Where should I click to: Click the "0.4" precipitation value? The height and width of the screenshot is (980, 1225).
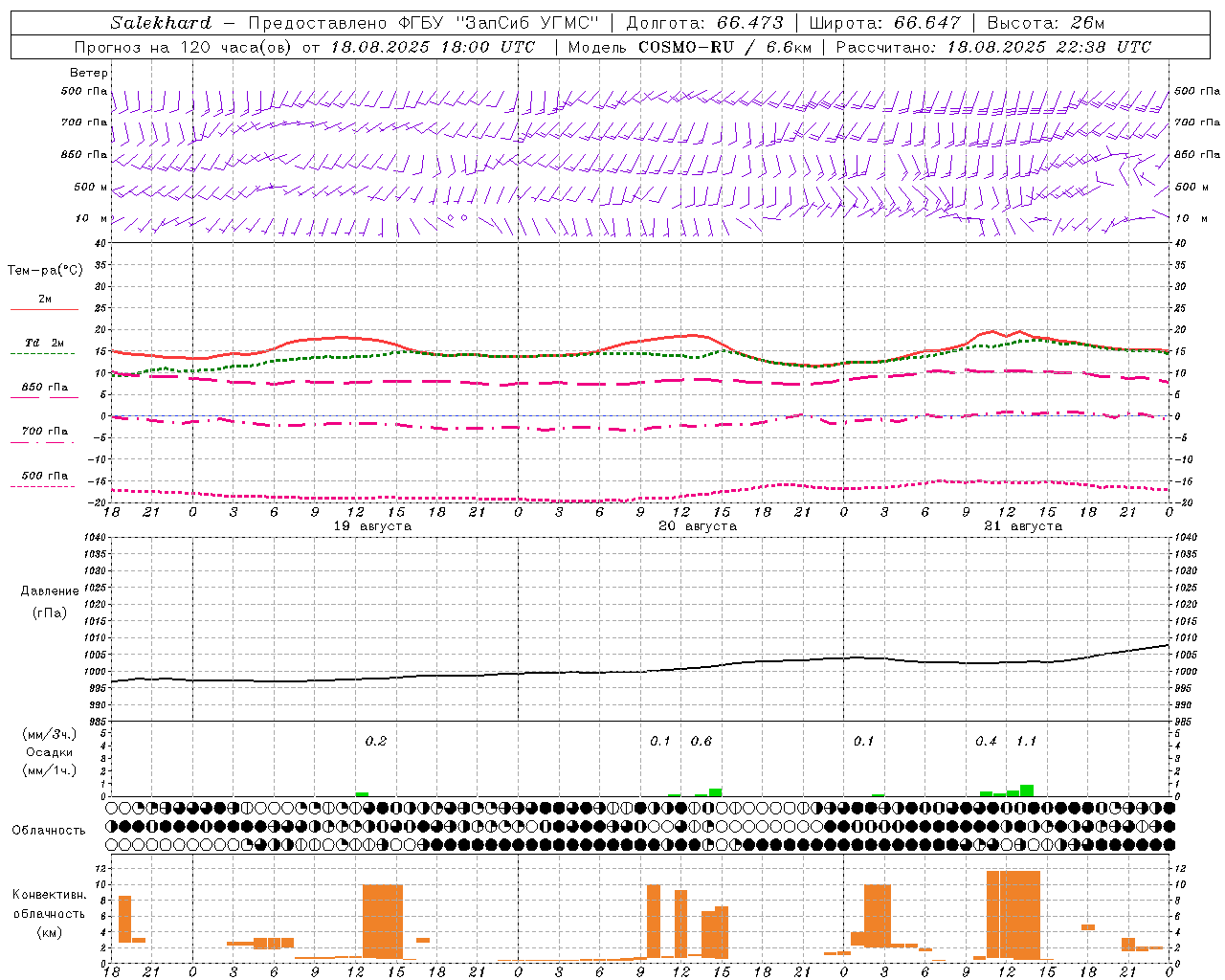tap(987, 741)
